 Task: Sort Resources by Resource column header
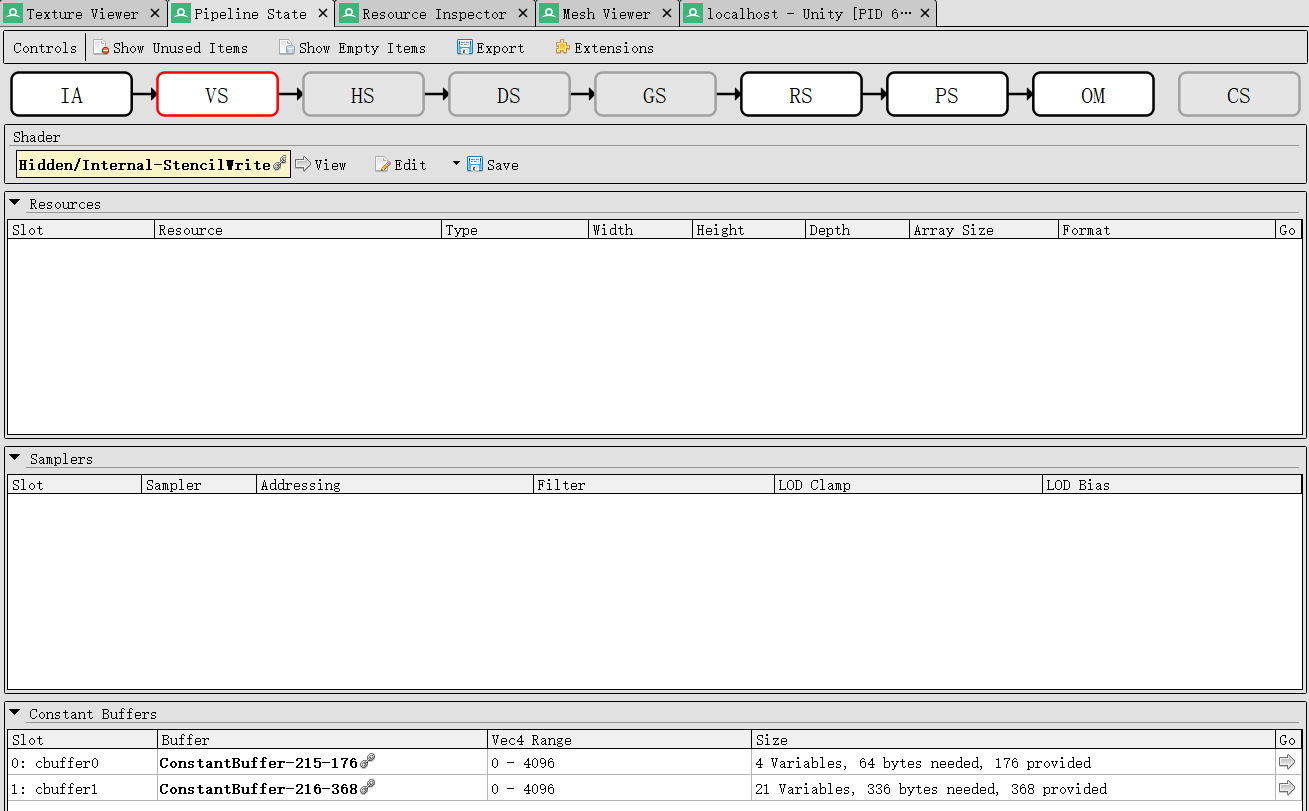click(298, 230)
